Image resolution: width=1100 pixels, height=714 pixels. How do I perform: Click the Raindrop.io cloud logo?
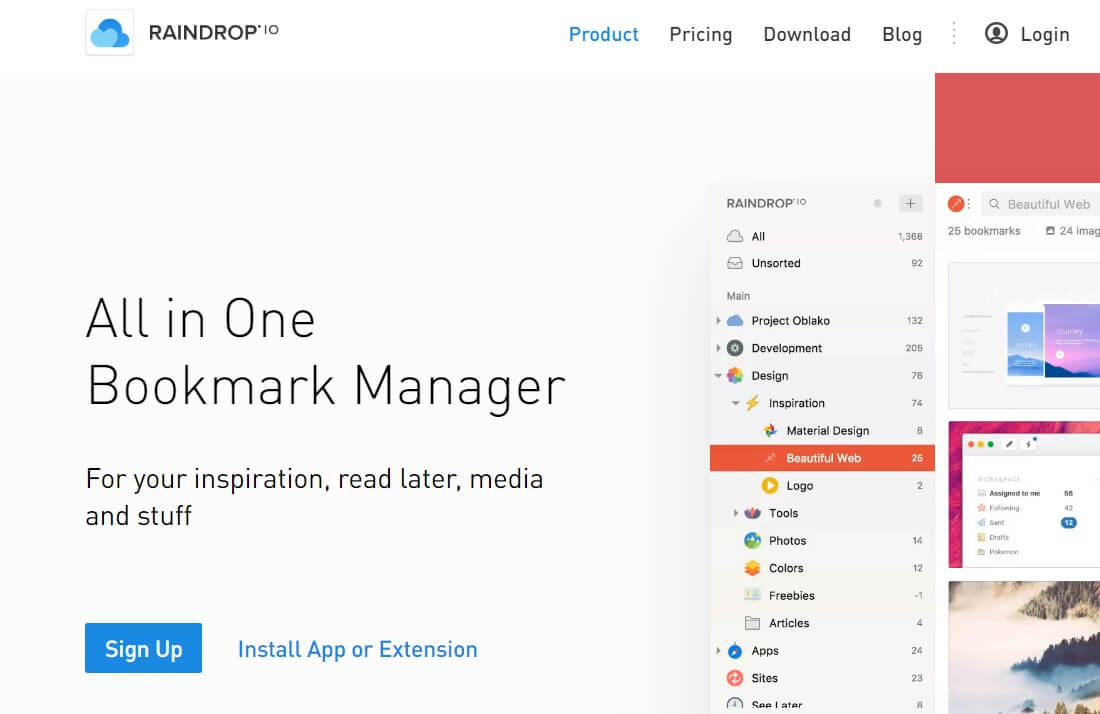109,33
